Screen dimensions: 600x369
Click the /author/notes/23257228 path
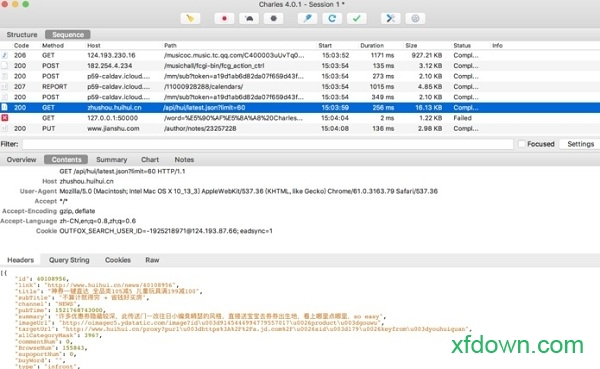point(200,129)
